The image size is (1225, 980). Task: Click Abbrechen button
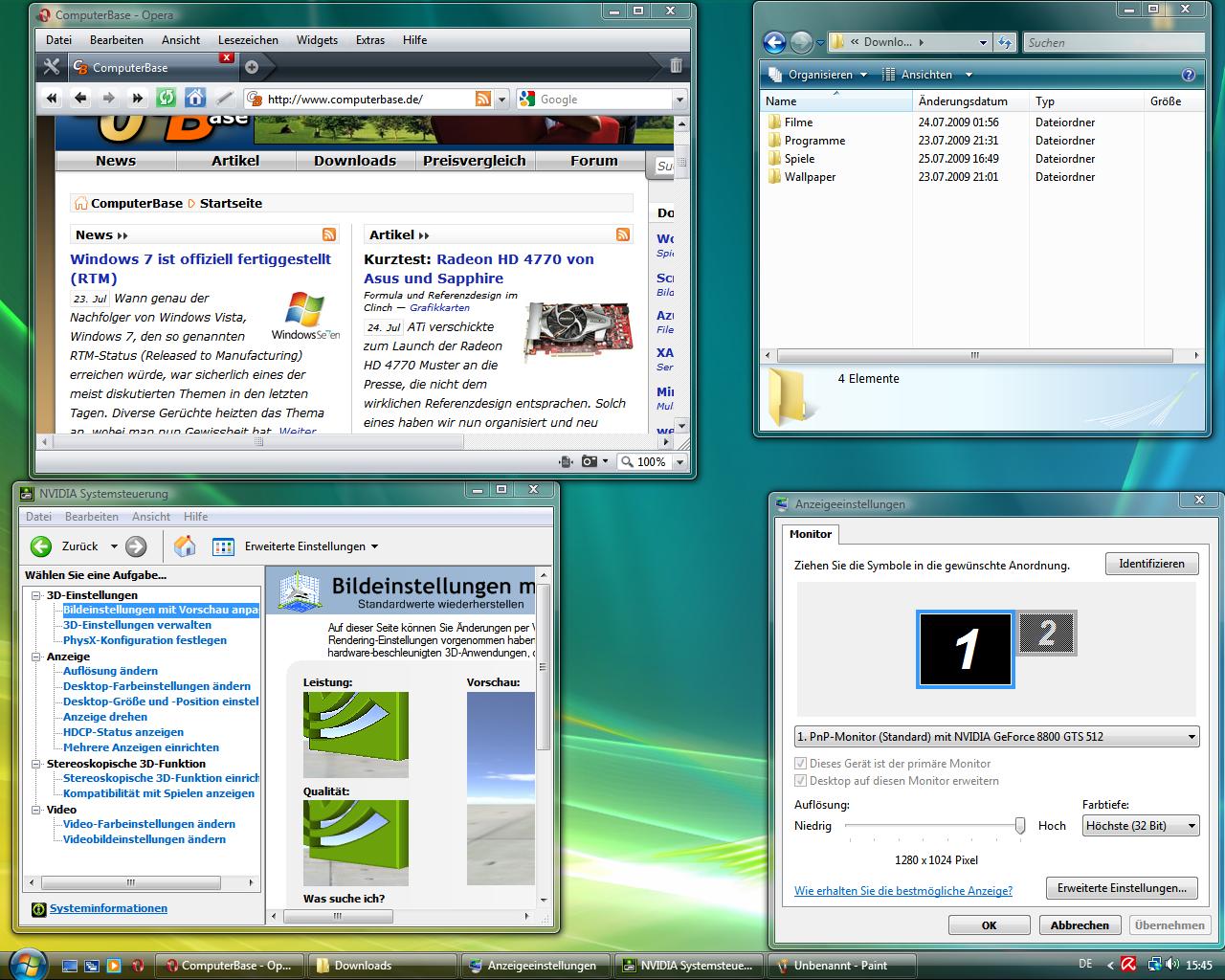coord(1080,925)
